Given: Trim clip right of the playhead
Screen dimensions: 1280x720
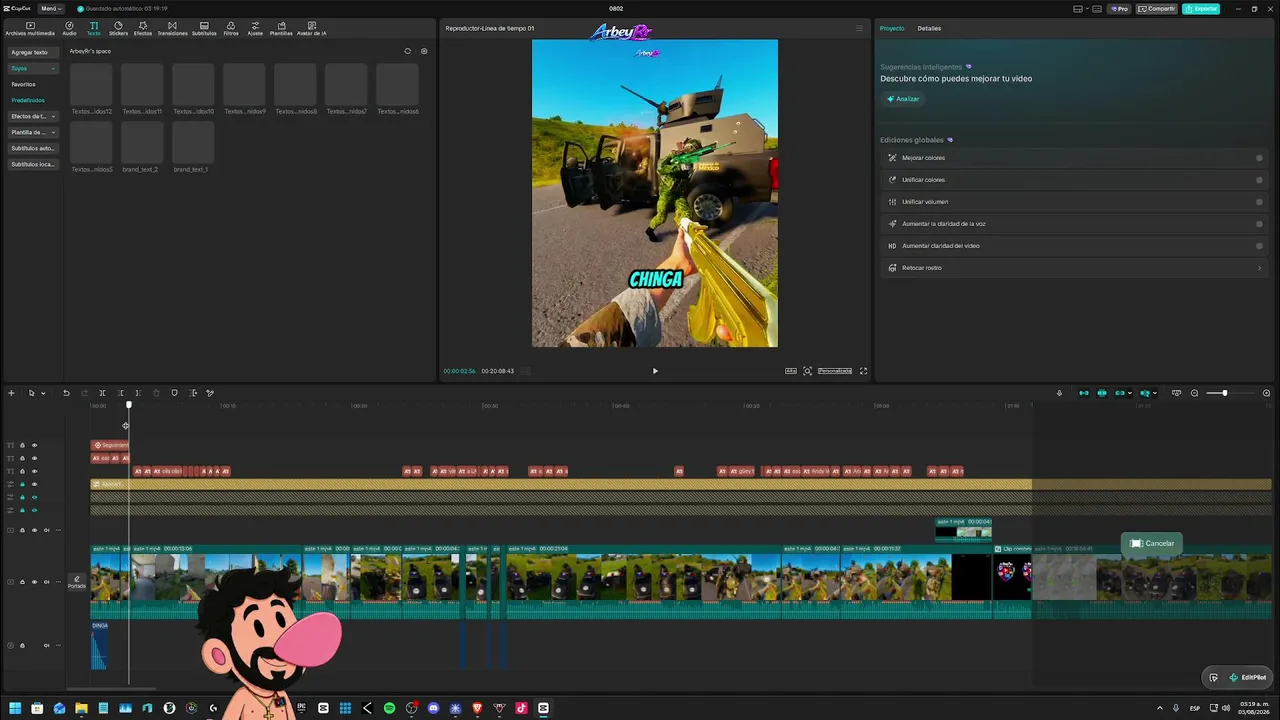Looking at the screenshot, I should [138, 393].
